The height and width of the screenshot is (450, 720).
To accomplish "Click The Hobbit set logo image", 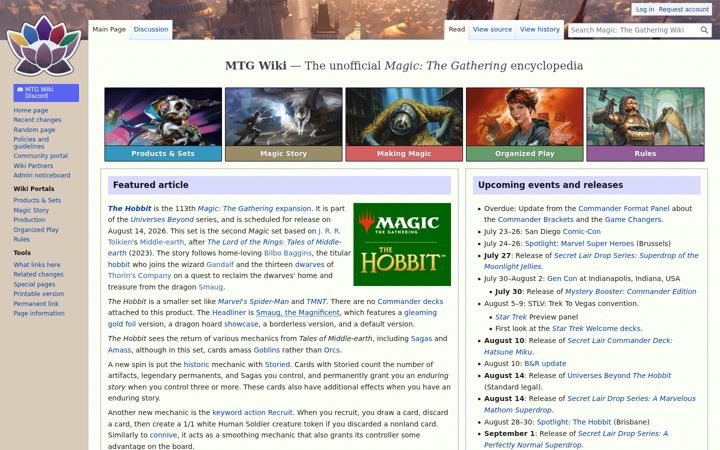I will point(402,244).
